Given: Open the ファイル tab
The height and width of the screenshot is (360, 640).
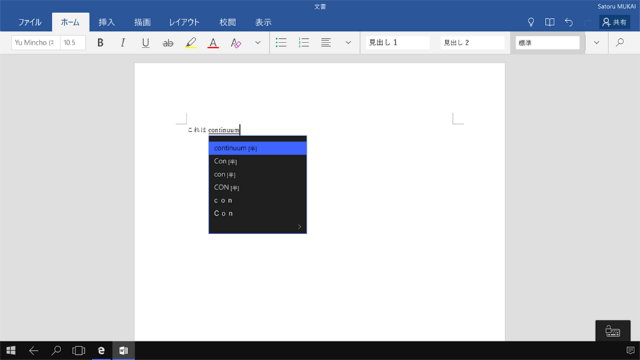Looking at the screenshot, I should (30, 22).
